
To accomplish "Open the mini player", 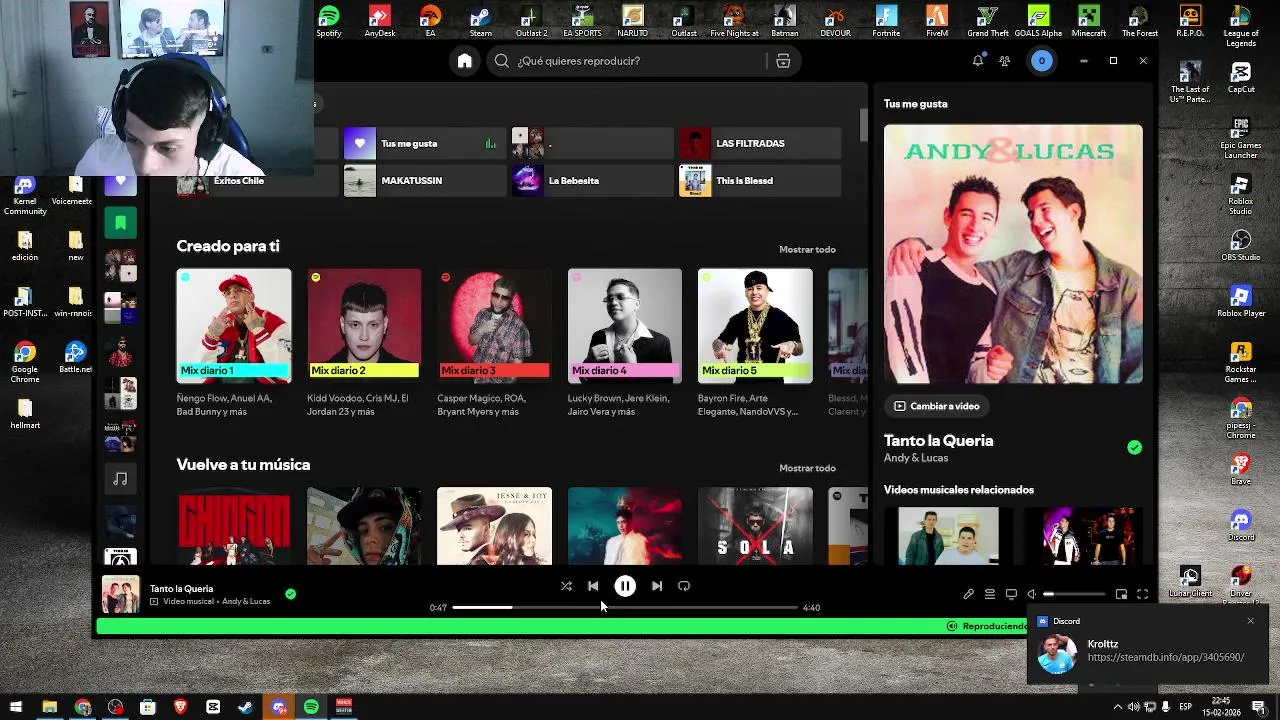I will click(x=1121, y=594).
